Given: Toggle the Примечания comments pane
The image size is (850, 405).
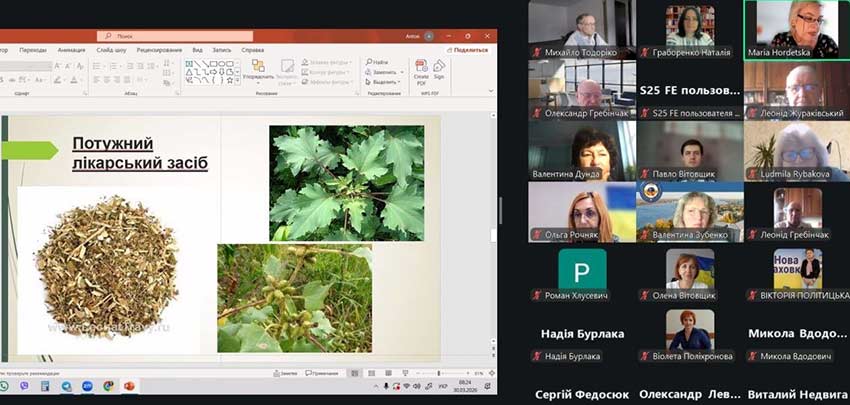Looking at the screenshot, I should [324, 373].
